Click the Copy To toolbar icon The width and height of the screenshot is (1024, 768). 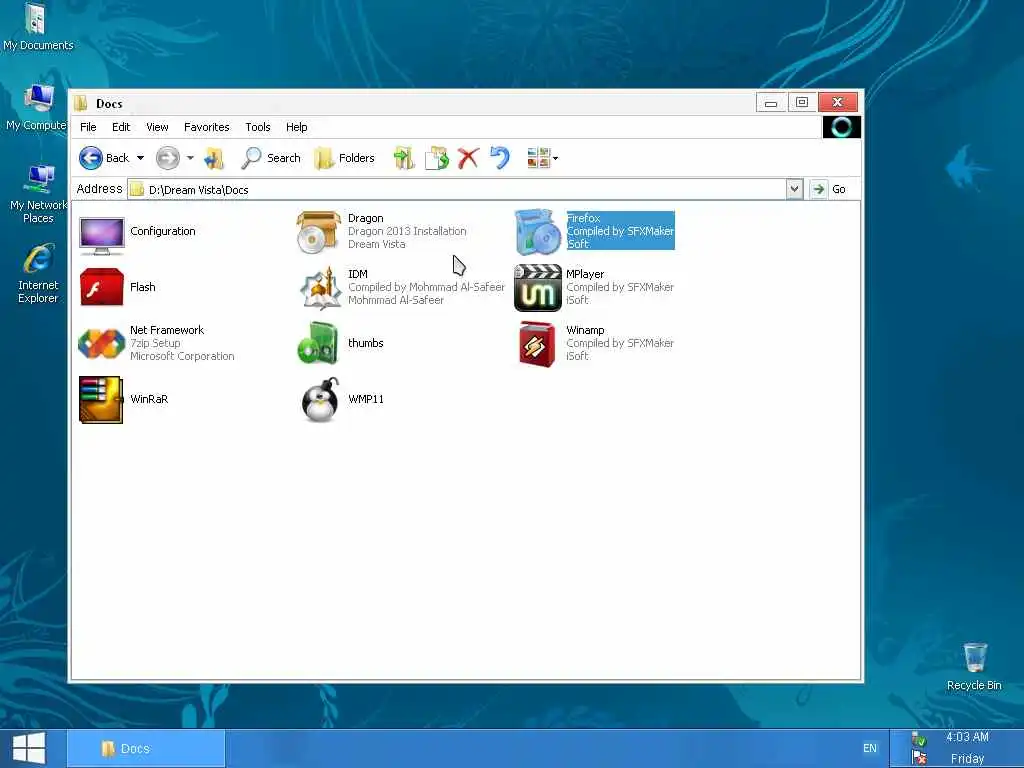pyautogui.click(x=437, y=158)
